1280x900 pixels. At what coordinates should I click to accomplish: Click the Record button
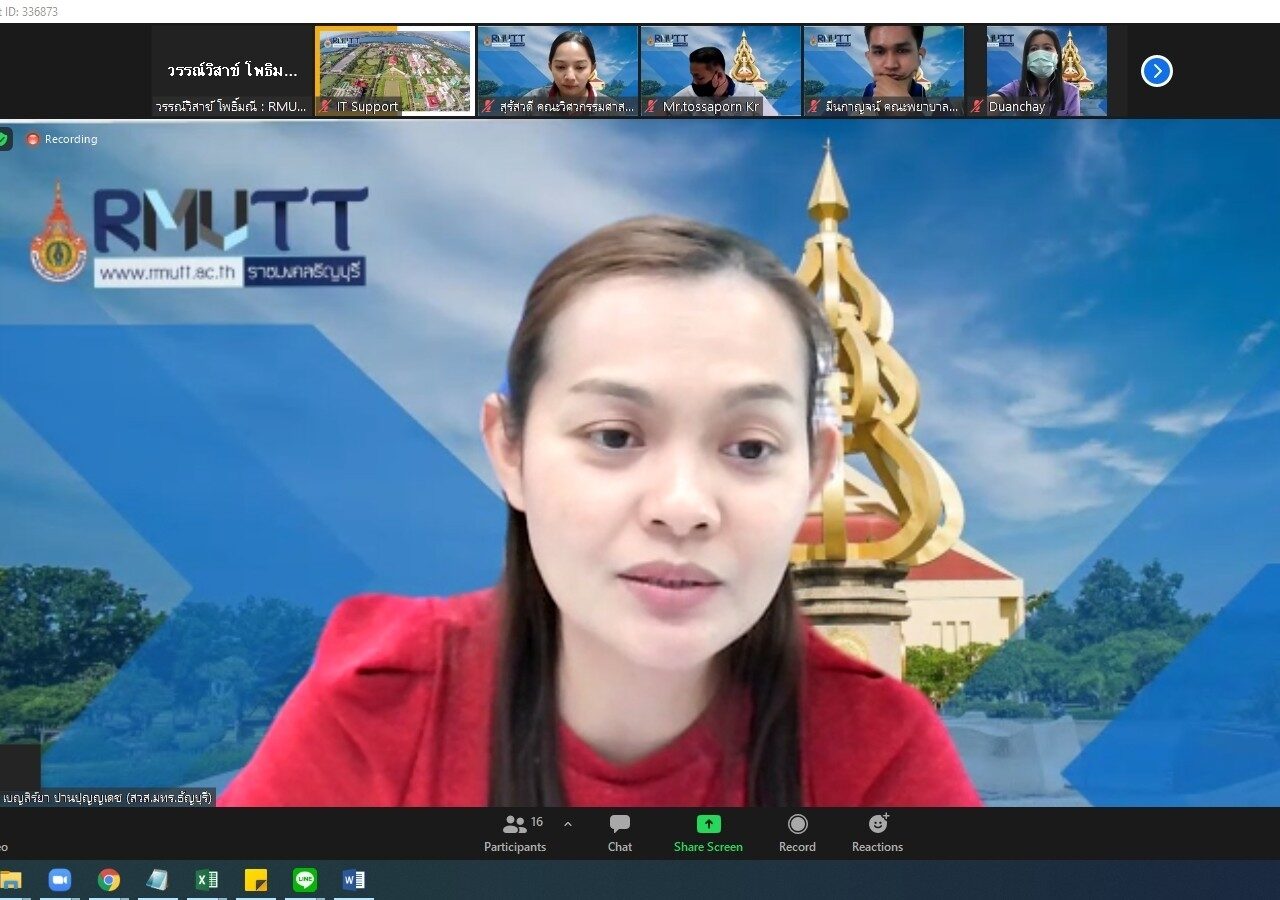point(797,833)
